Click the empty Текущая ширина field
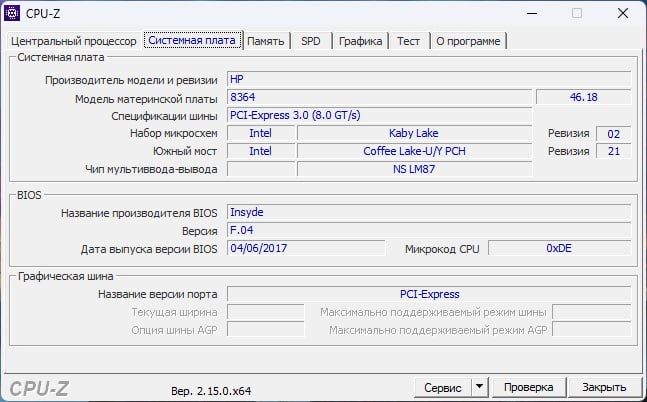Screen dimensions: 647x402 [265, 312]
